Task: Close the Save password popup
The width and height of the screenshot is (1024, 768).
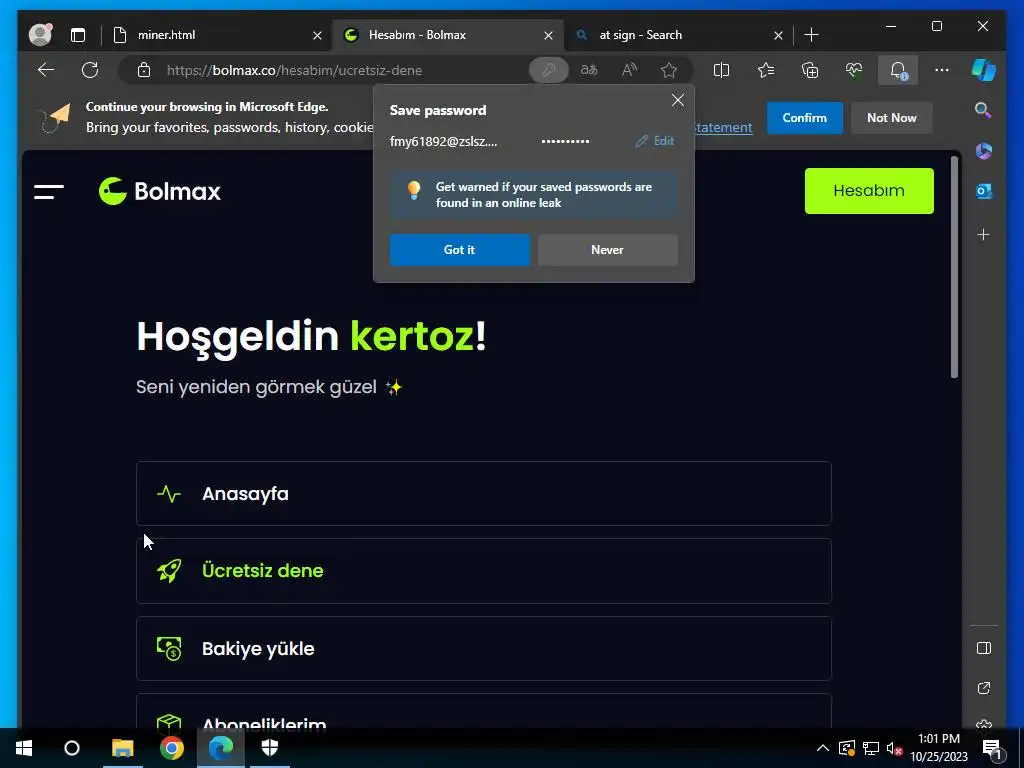Action: [x=678, y=100]
